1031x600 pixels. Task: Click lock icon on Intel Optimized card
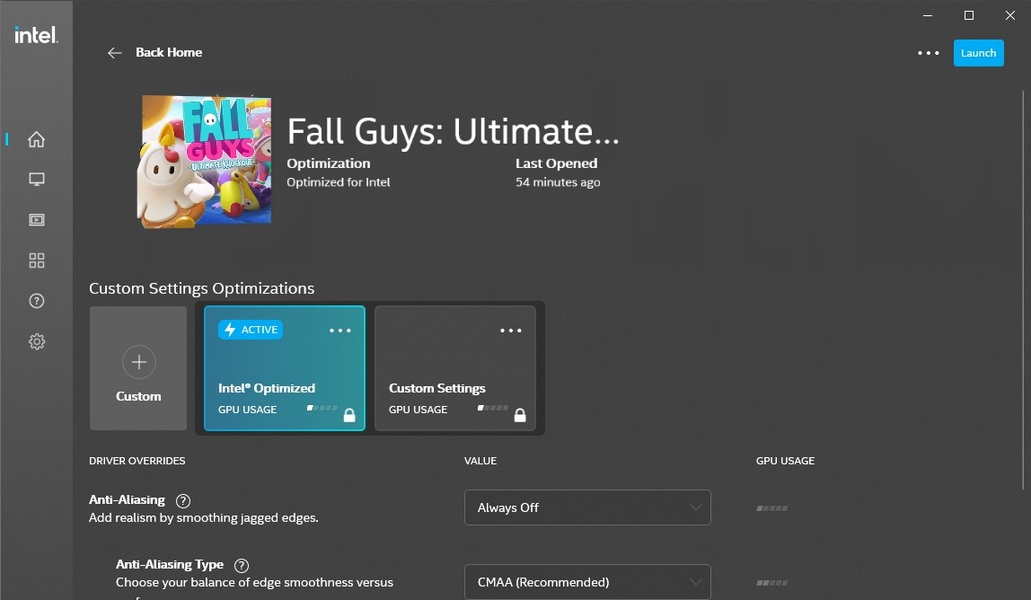(x=349, y=415)
